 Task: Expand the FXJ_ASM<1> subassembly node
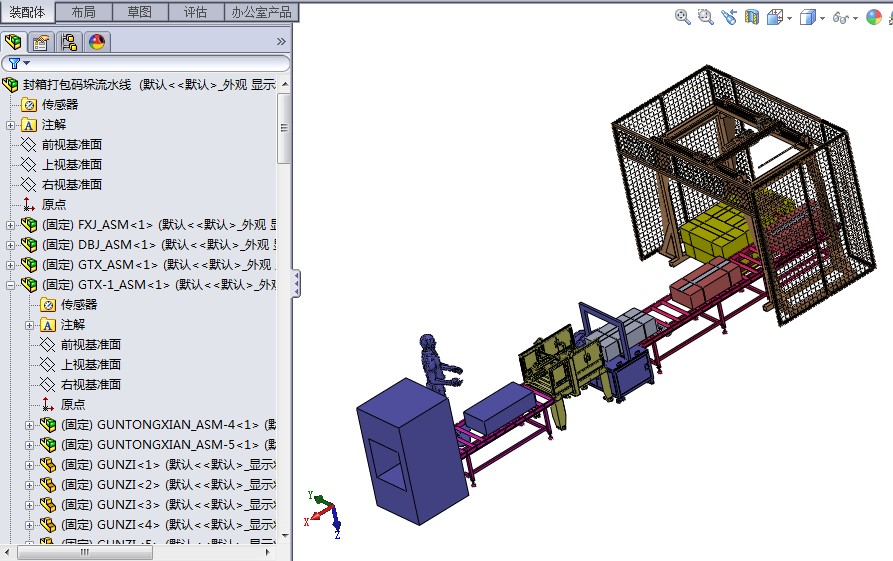(10, 226)
